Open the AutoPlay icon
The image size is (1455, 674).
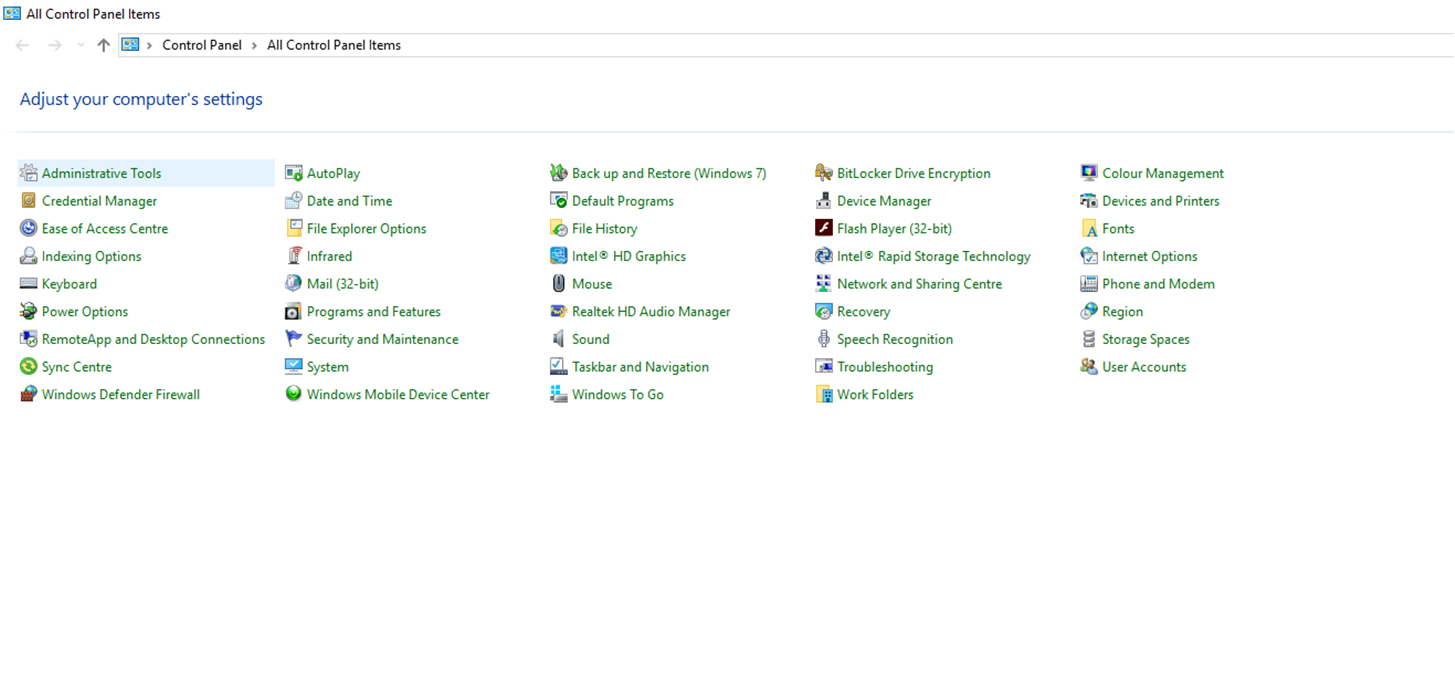coord(294,173)
